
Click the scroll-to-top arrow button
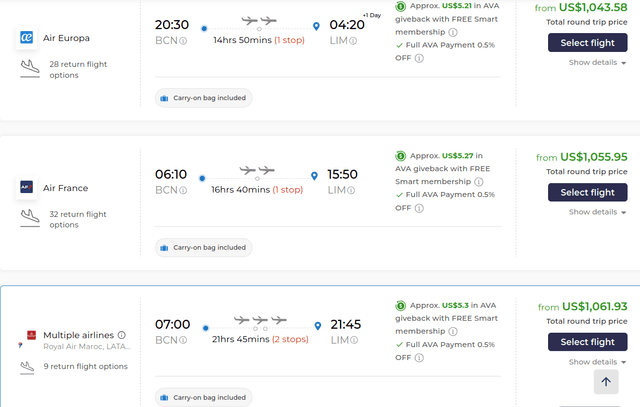[x=606, y=381]
